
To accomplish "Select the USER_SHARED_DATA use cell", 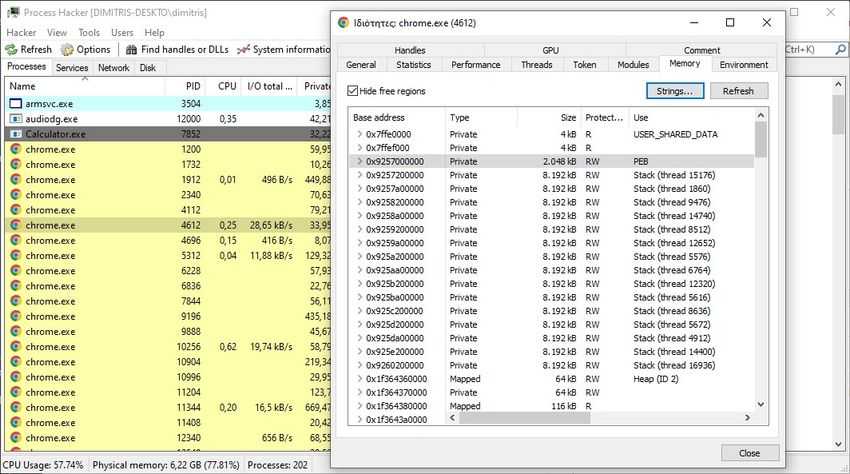I will (x=675, y=134).
